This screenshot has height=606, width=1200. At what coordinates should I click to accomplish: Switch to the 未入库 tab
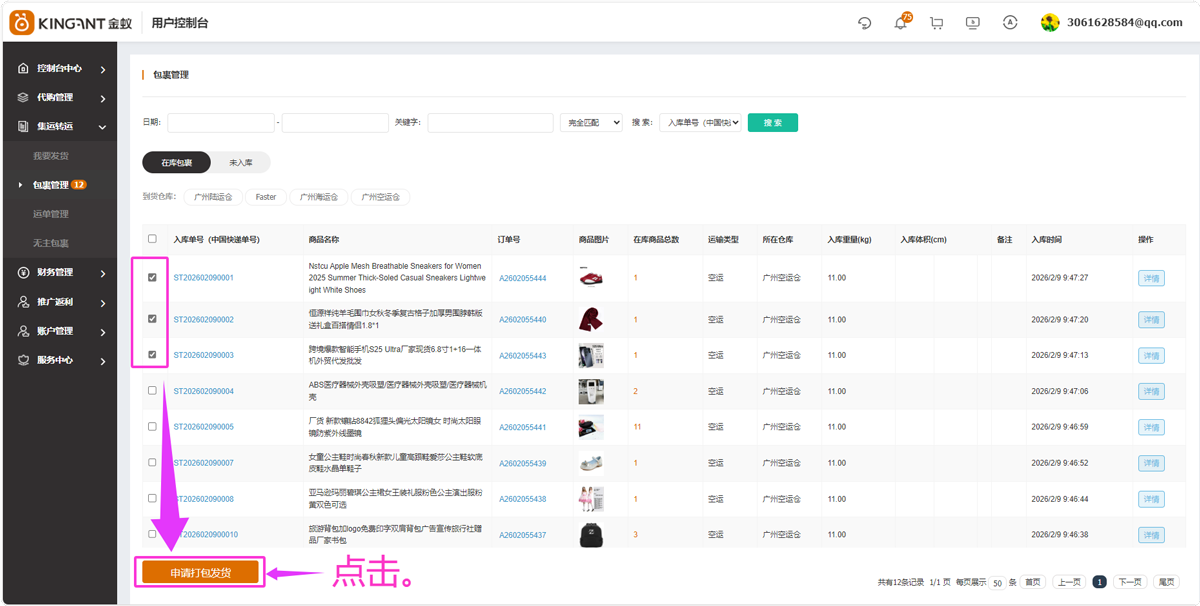(239, 162)
